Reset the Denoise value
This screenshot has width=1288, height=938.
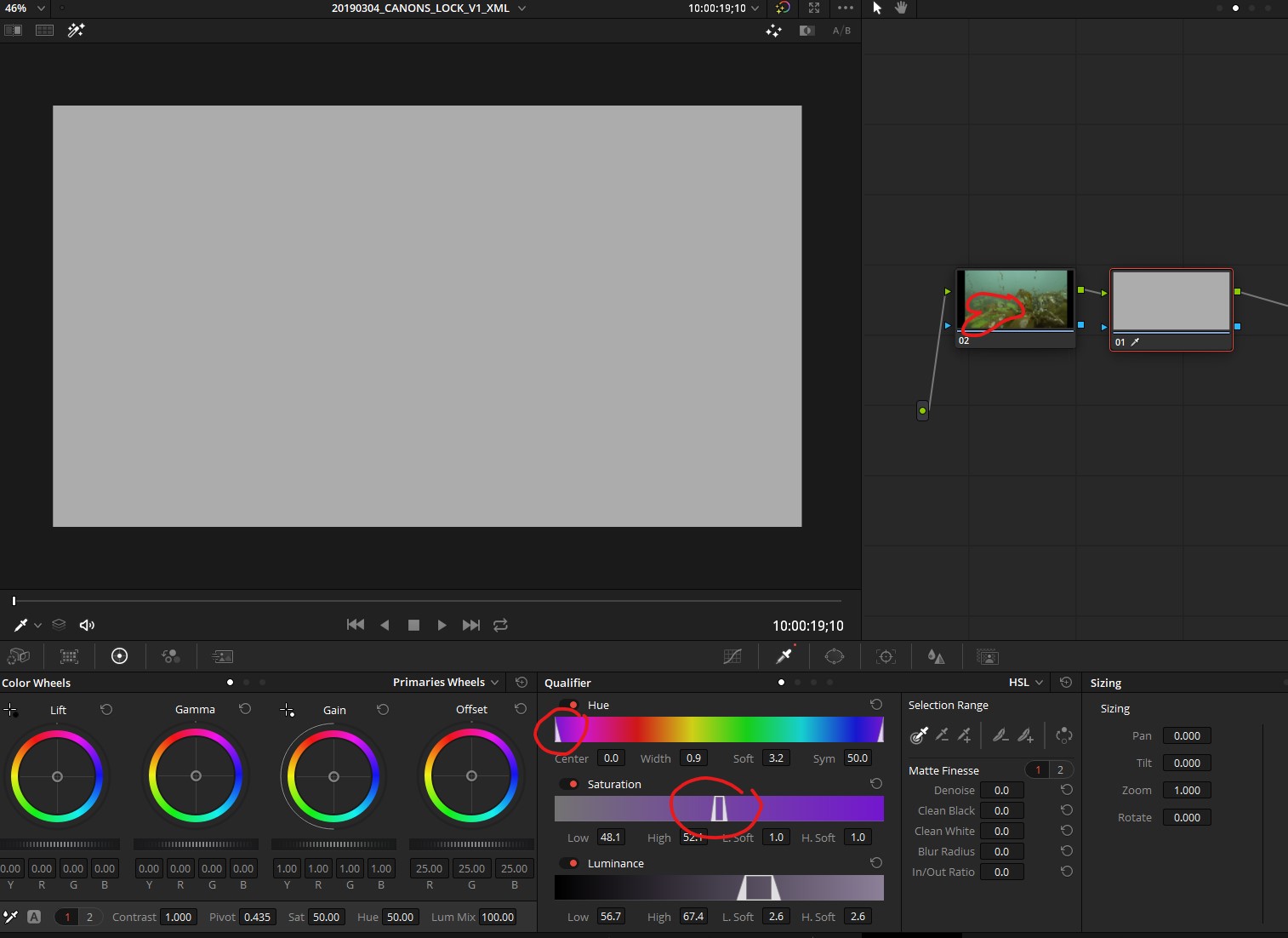(1066, 789)
